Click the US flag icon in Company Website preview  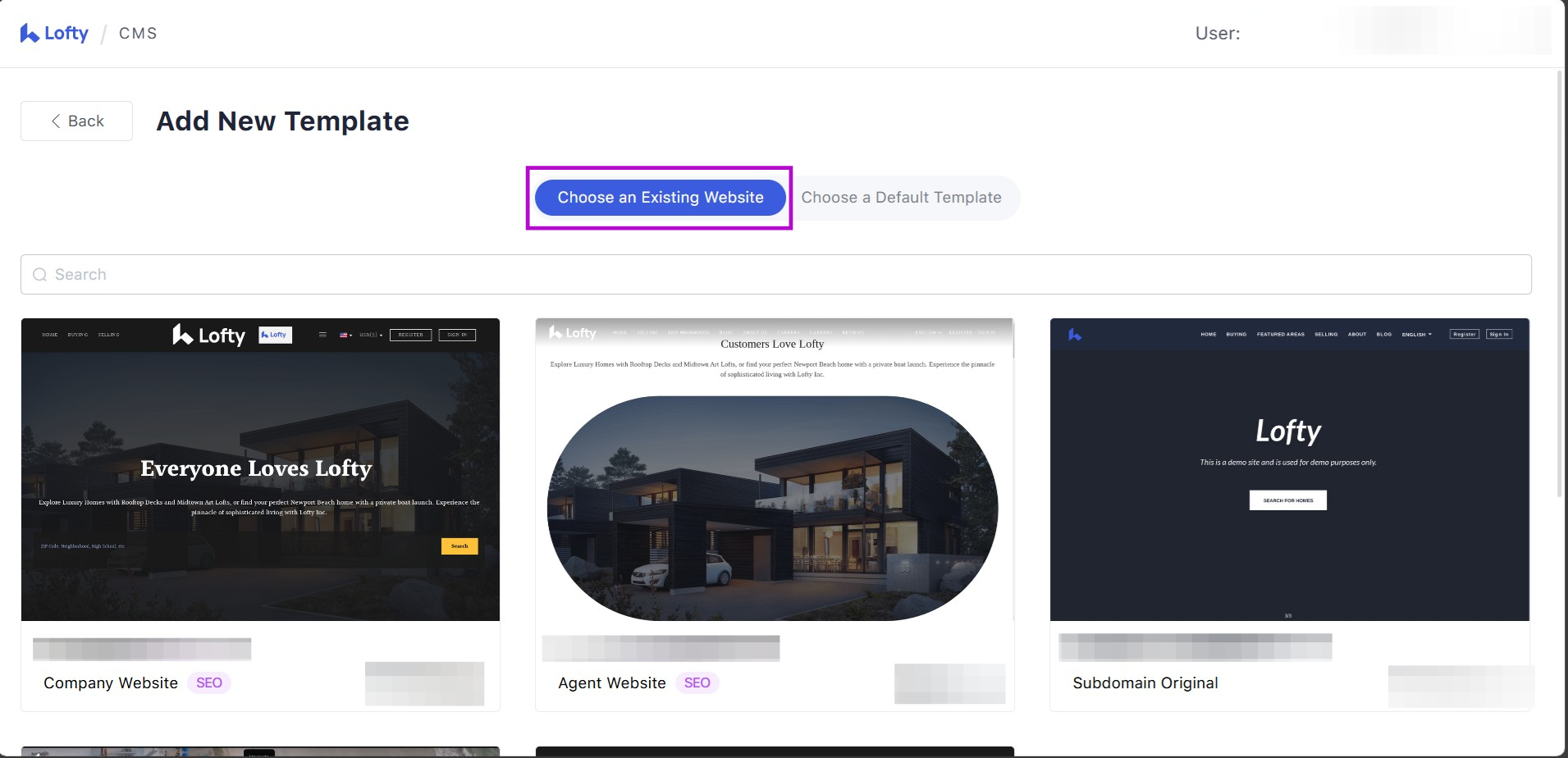tap(343, 335)
